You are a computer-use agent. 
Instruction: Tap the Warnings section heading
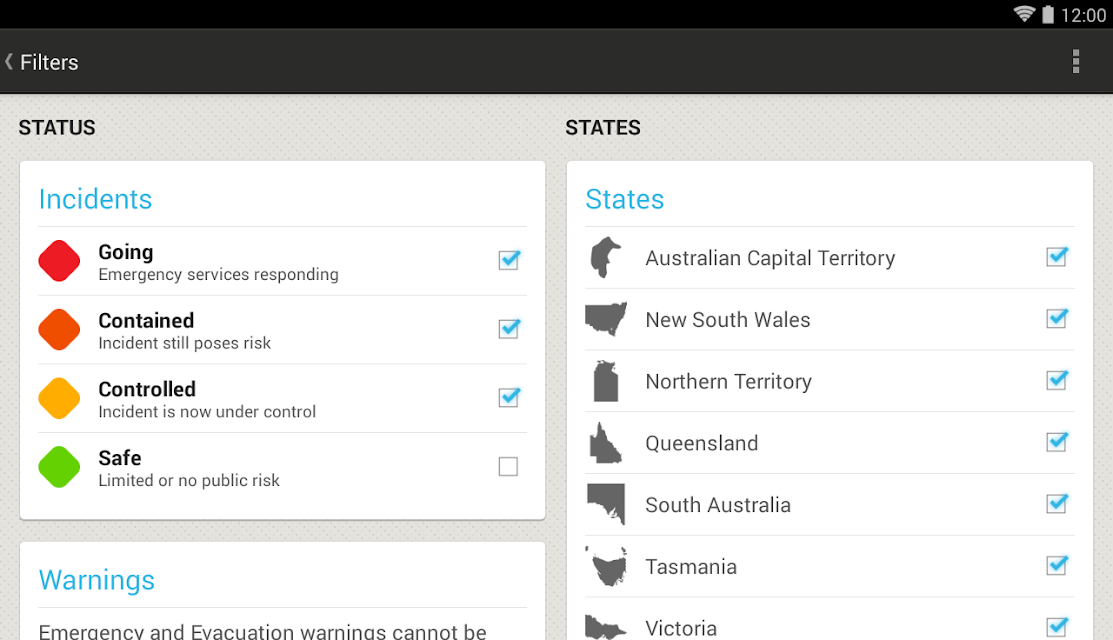pos(97,580)
